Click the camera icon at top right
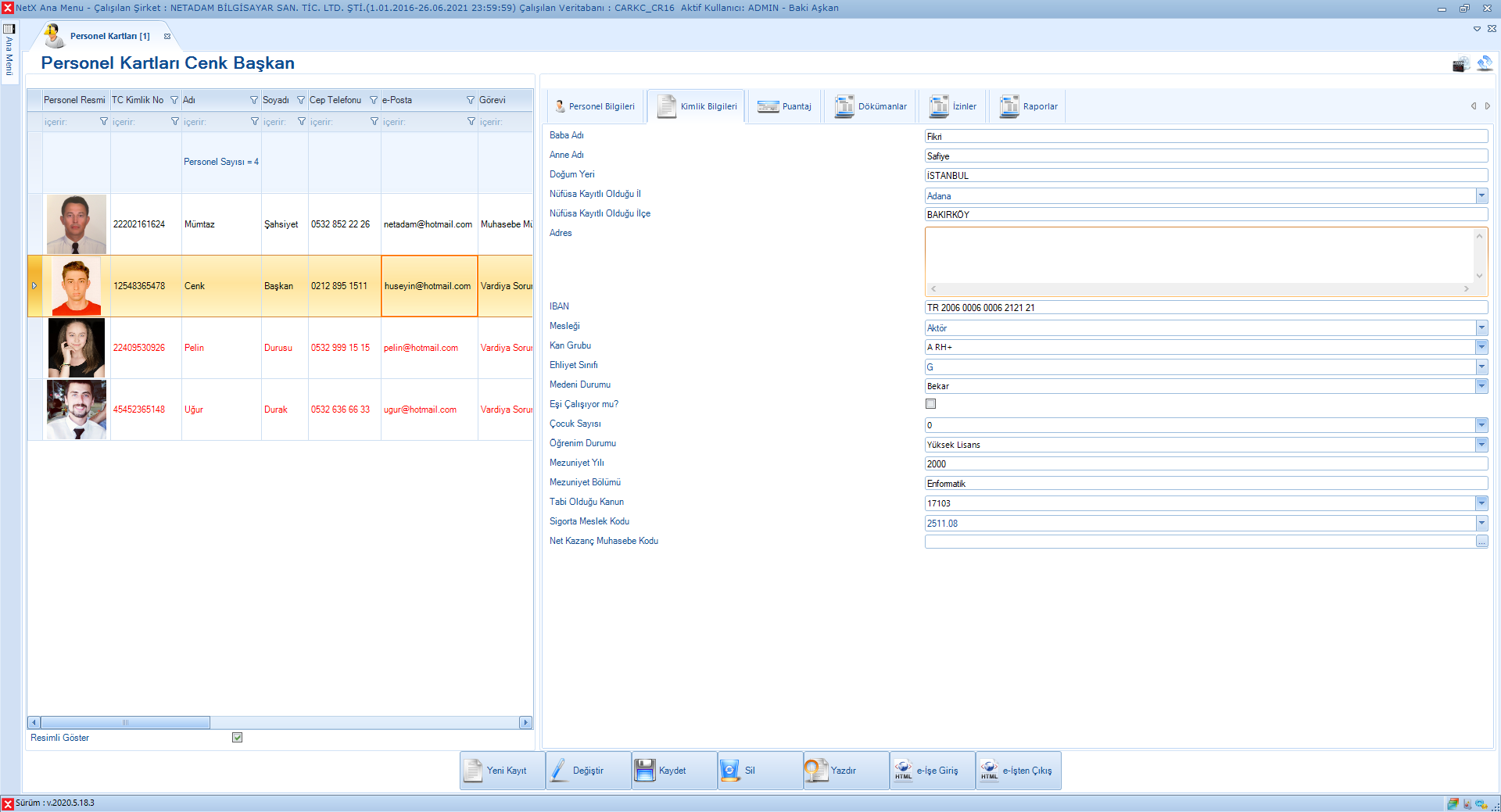Screen dimensions: 1501x812 1460,64
